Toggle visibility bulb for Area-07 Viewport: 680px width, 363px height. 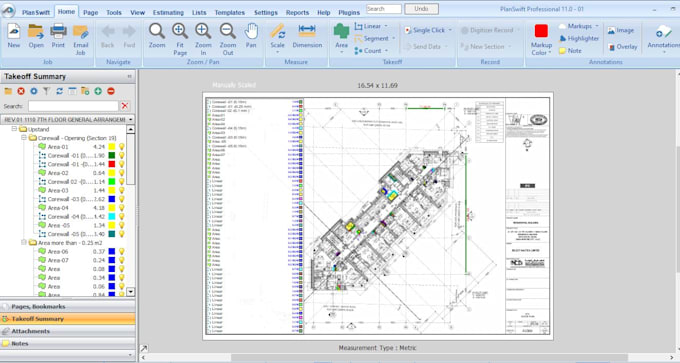(x=122, y=260)
